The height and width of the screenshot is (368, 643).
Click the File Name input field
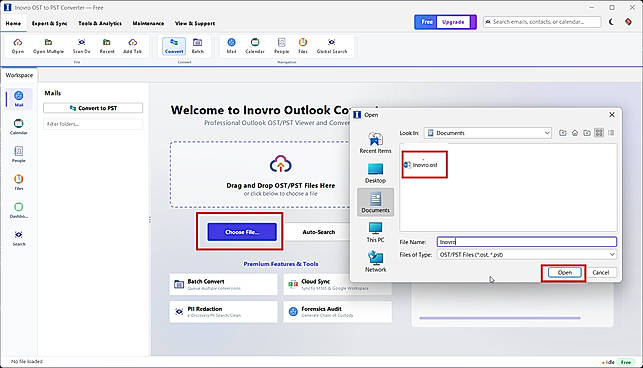(527, 242)
